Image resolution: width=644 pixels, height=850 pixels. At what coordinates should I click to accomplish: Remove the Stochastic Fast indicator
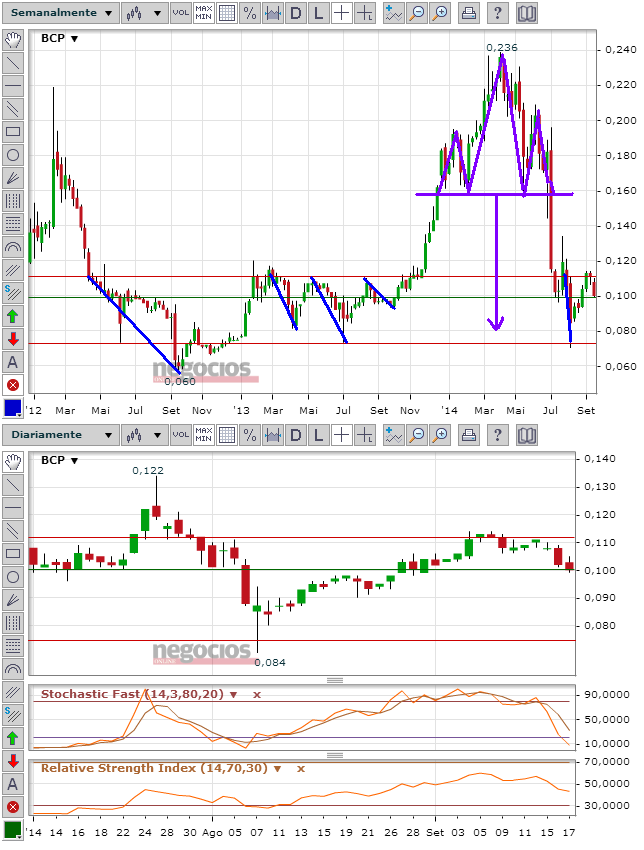tap(257, 694)
